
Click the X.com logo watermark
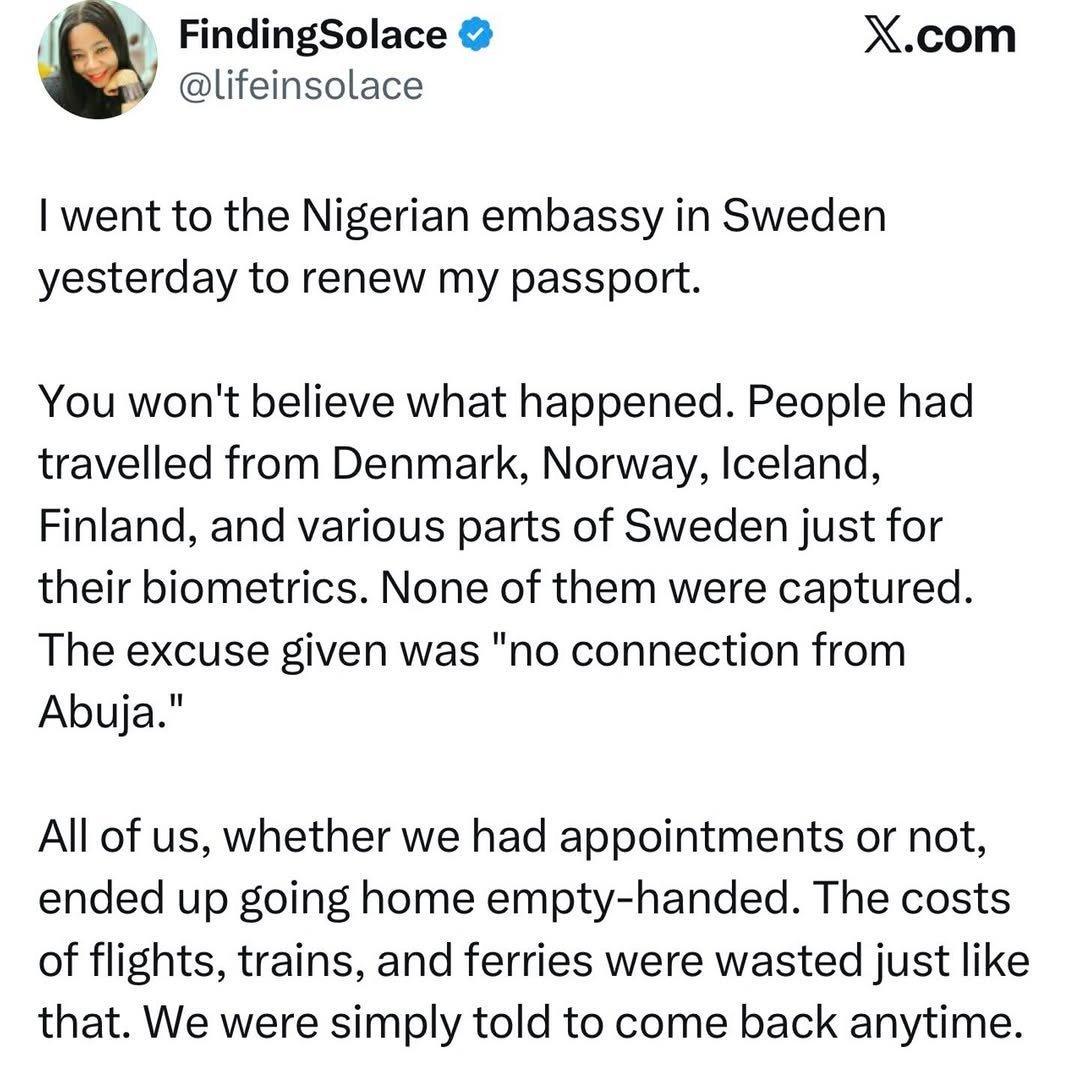[938, 37]
